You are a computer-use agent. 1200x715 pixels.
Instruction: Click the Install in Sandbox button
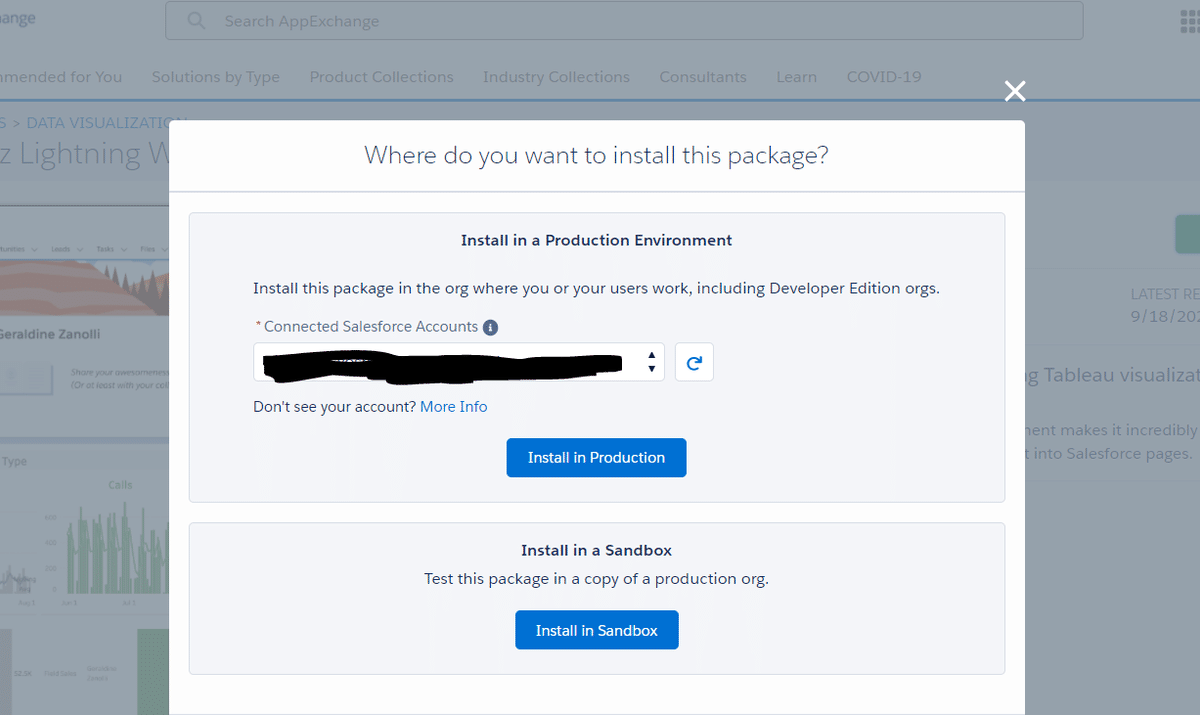tap(597, 630)
